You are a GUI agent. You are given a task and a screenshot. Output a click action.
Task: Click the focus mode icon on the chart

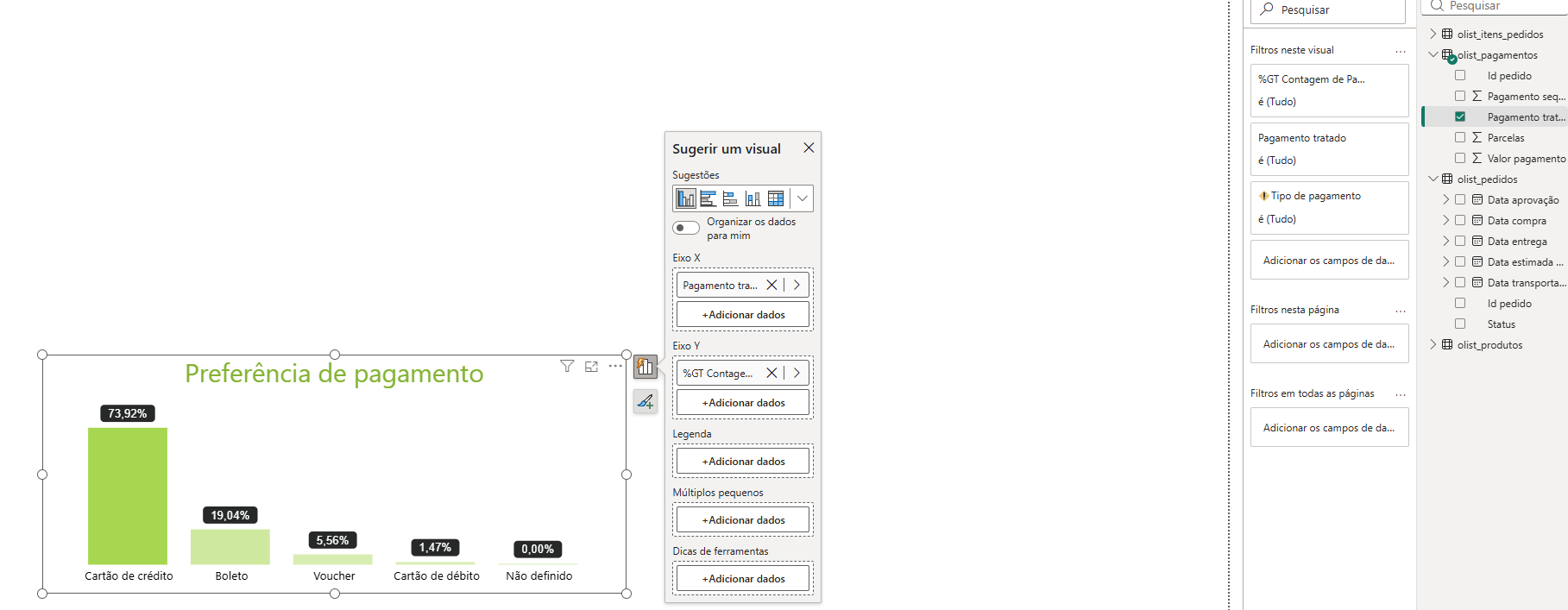[591, 367]
